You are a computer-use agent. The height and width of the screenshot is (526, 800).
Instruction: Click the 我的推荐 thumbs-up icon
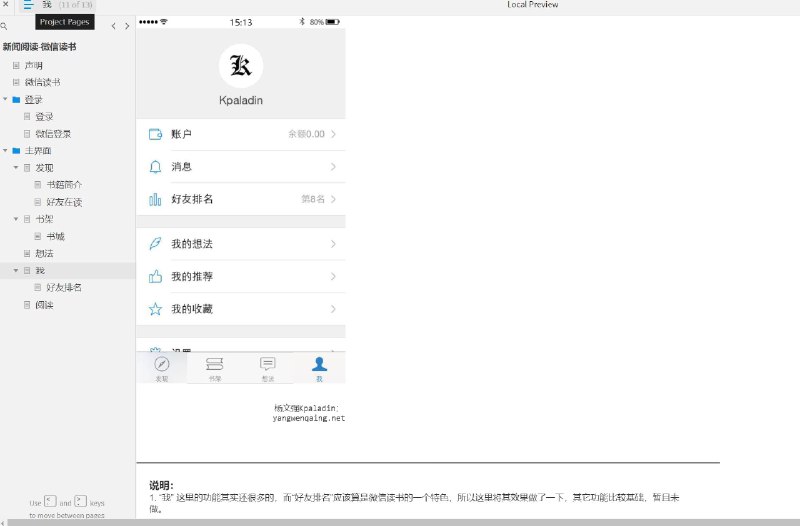(x=155, y=277)
